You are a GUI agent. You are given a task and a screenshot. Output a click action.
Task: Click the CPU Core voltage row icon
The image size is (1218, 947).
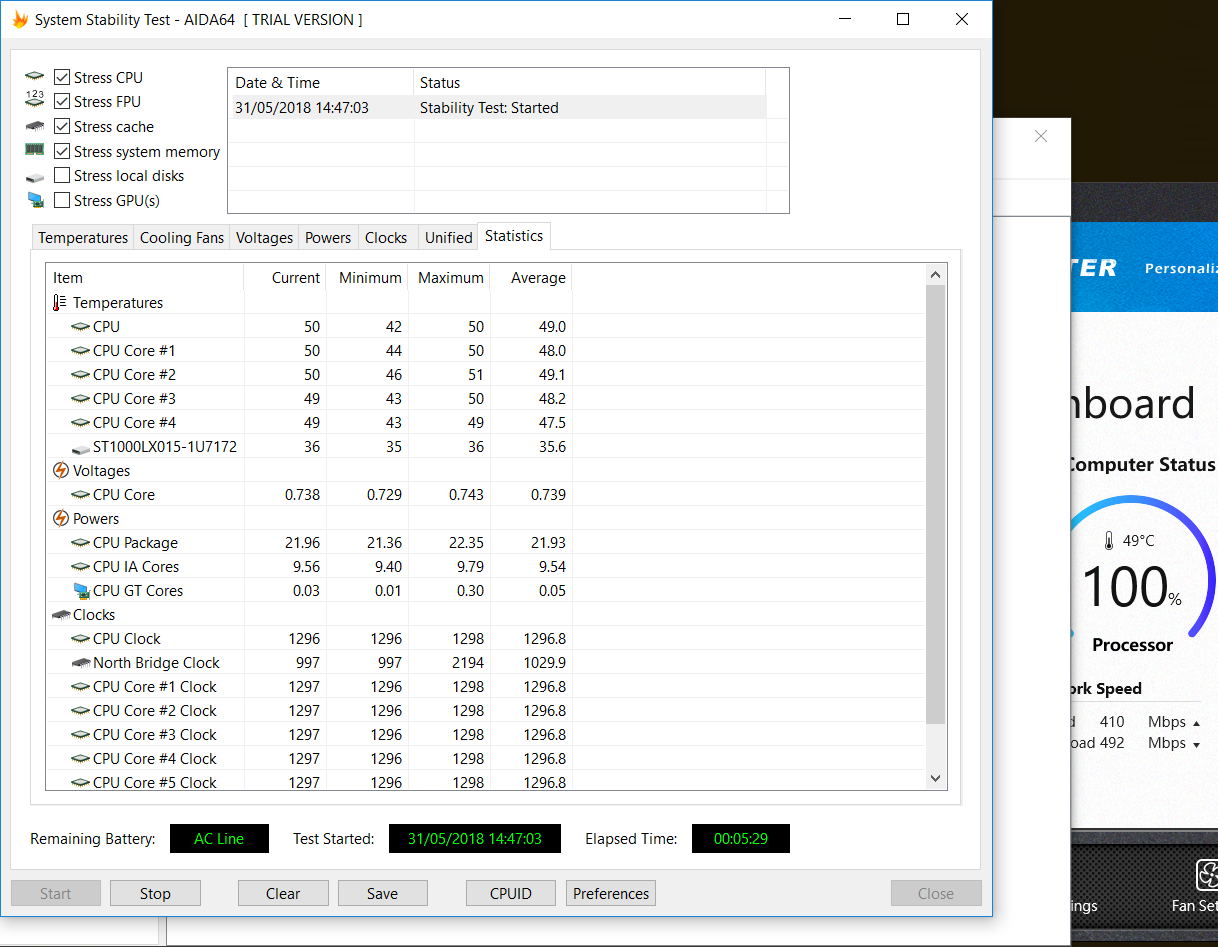click(81, 495)
